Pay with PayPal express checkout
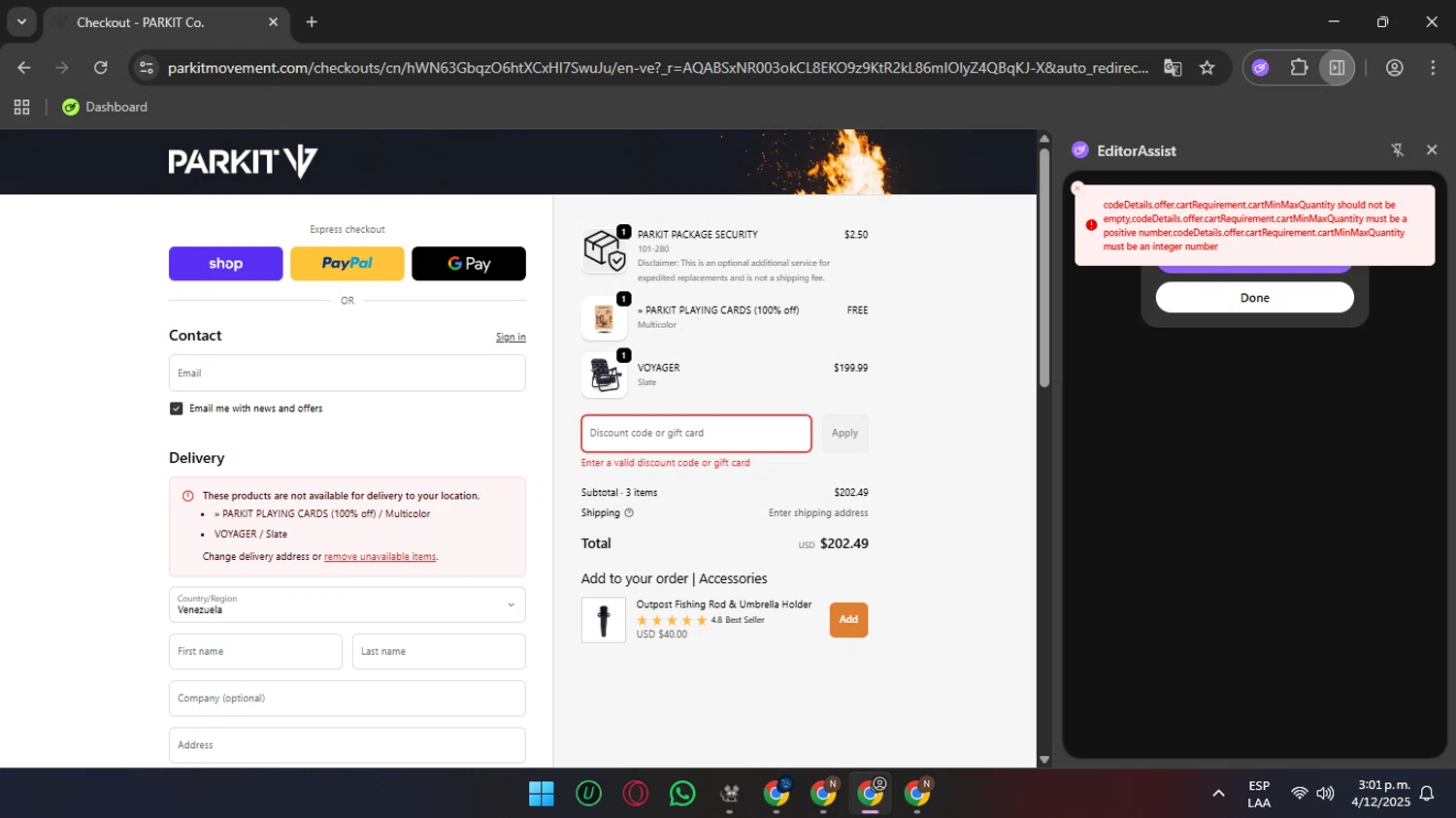Image resolution: width=1456 pixels, height=818 pixels. (347, 263)
